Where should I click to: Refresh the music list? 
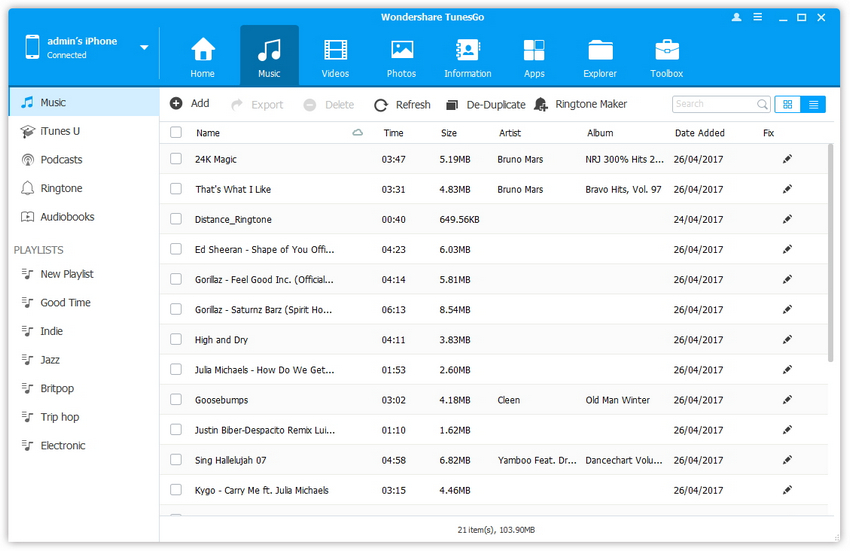click(402, 105)
